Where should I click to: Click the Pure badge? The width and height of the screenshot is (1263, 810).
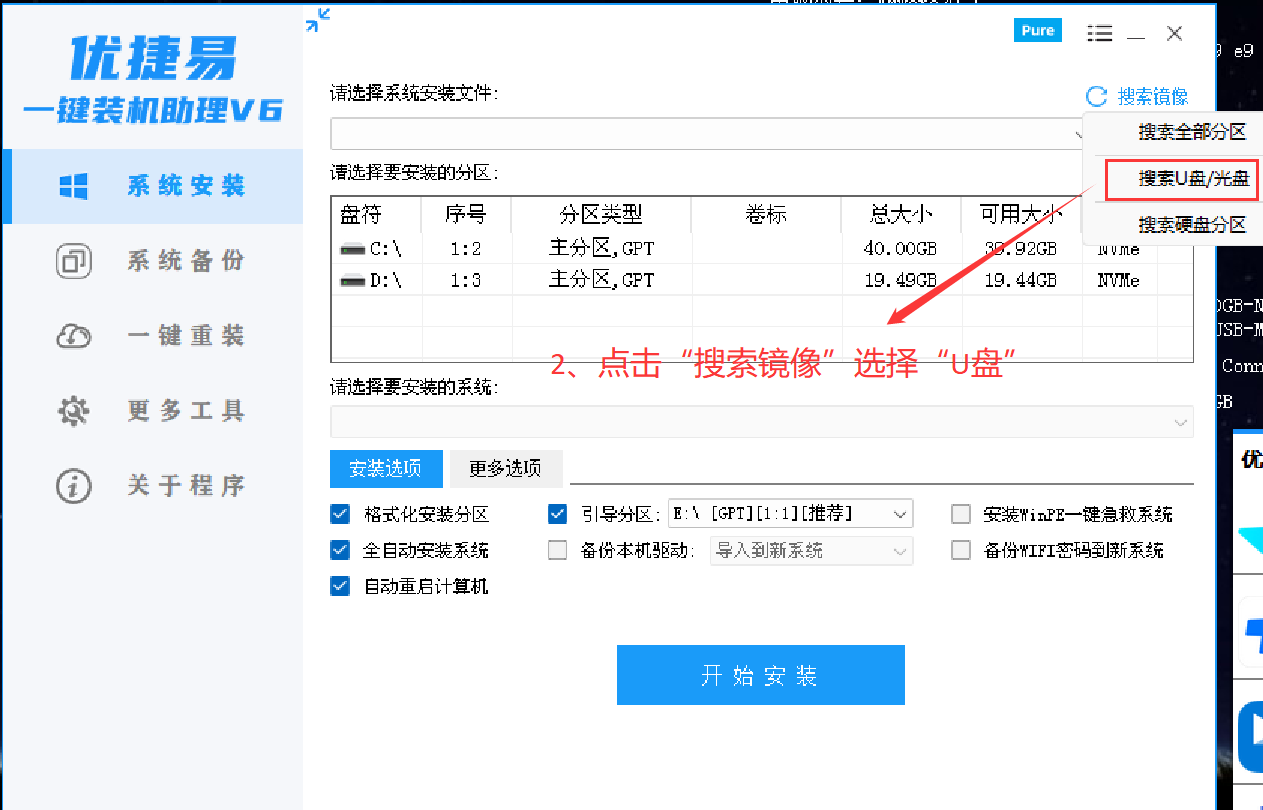point(1038,30)
